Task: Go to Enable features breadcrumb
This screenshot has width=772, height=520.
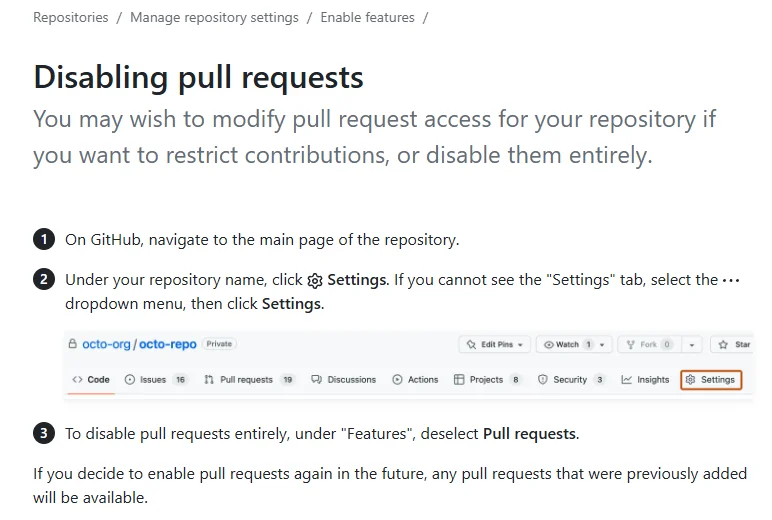Action: pos(367,17)
